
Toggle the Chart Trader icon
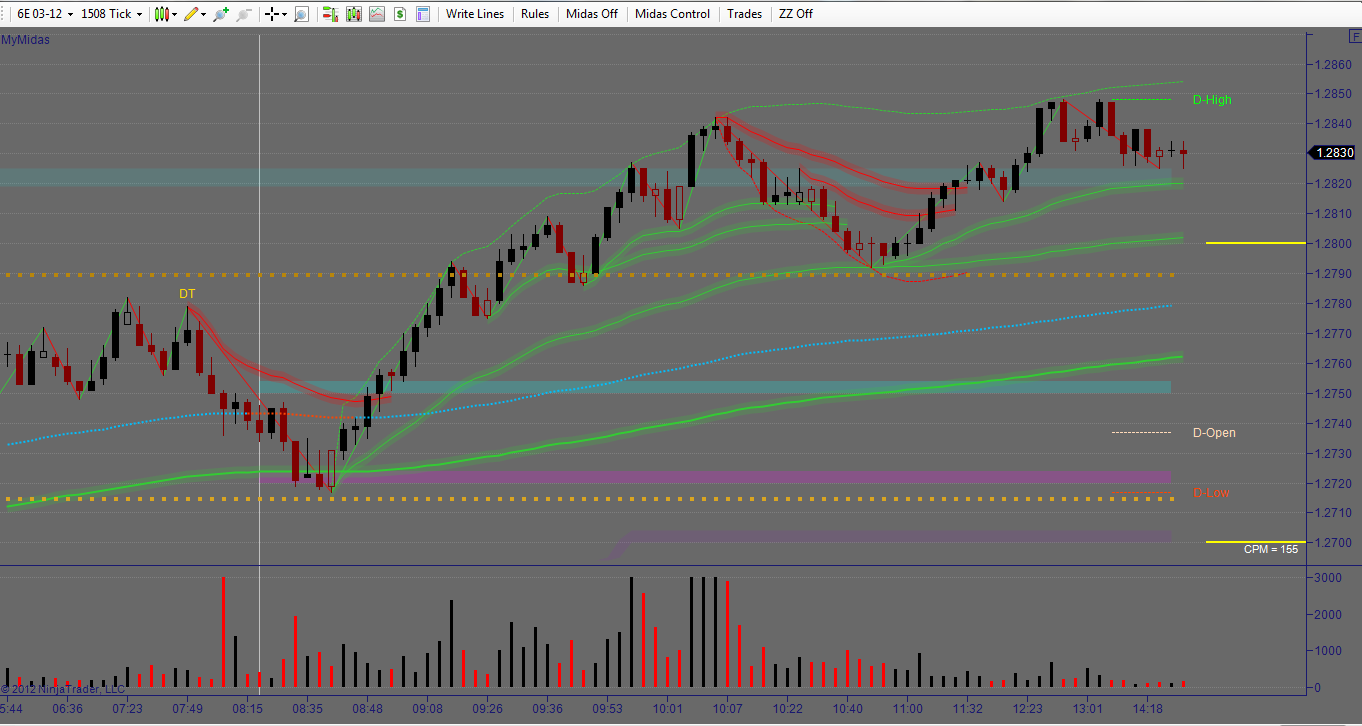[x=329, y=14]
